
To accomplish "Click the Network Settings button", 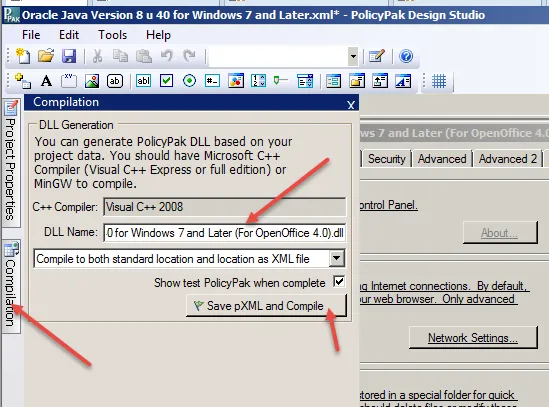I will 473,338.
